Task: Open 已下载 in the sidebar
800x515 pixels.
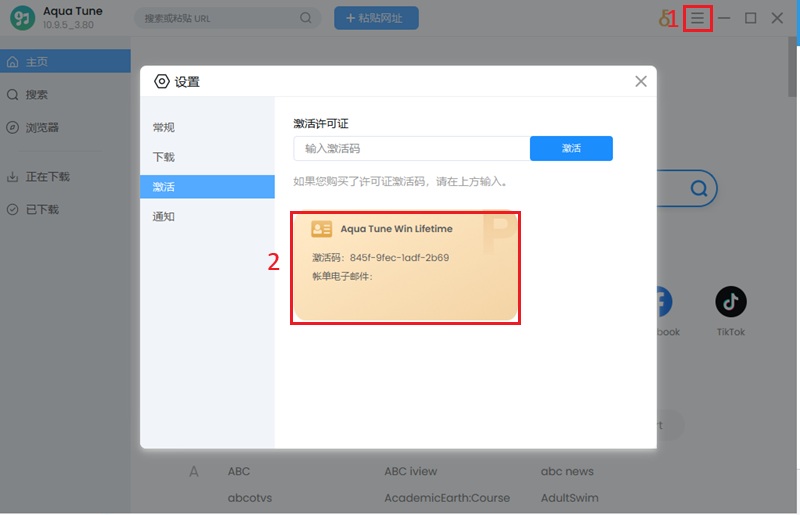Action: [x=65, y=209]
